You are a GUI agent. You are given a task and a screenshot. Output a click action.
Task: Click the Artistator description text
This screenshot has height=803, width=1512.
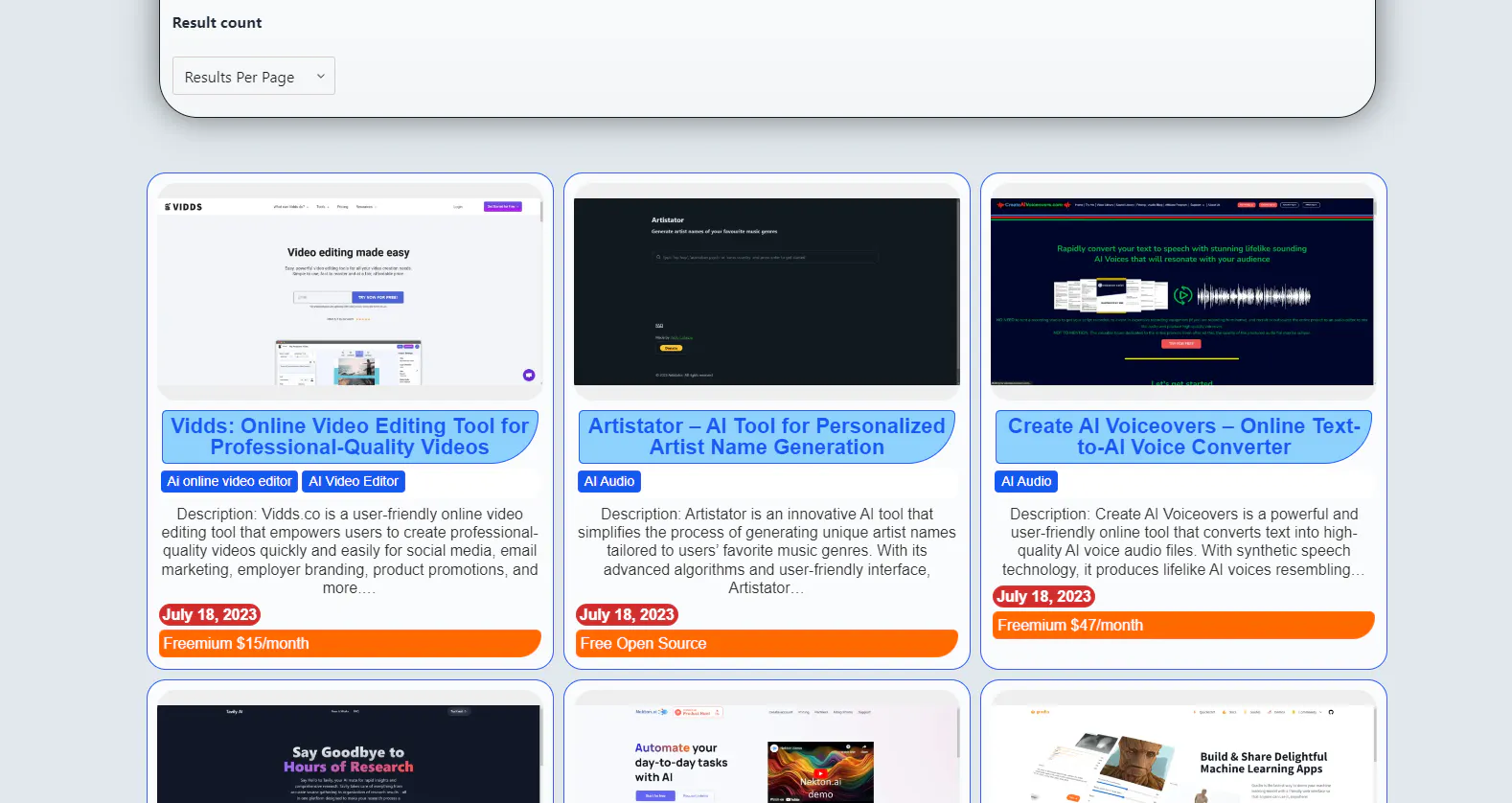(767, 551)
